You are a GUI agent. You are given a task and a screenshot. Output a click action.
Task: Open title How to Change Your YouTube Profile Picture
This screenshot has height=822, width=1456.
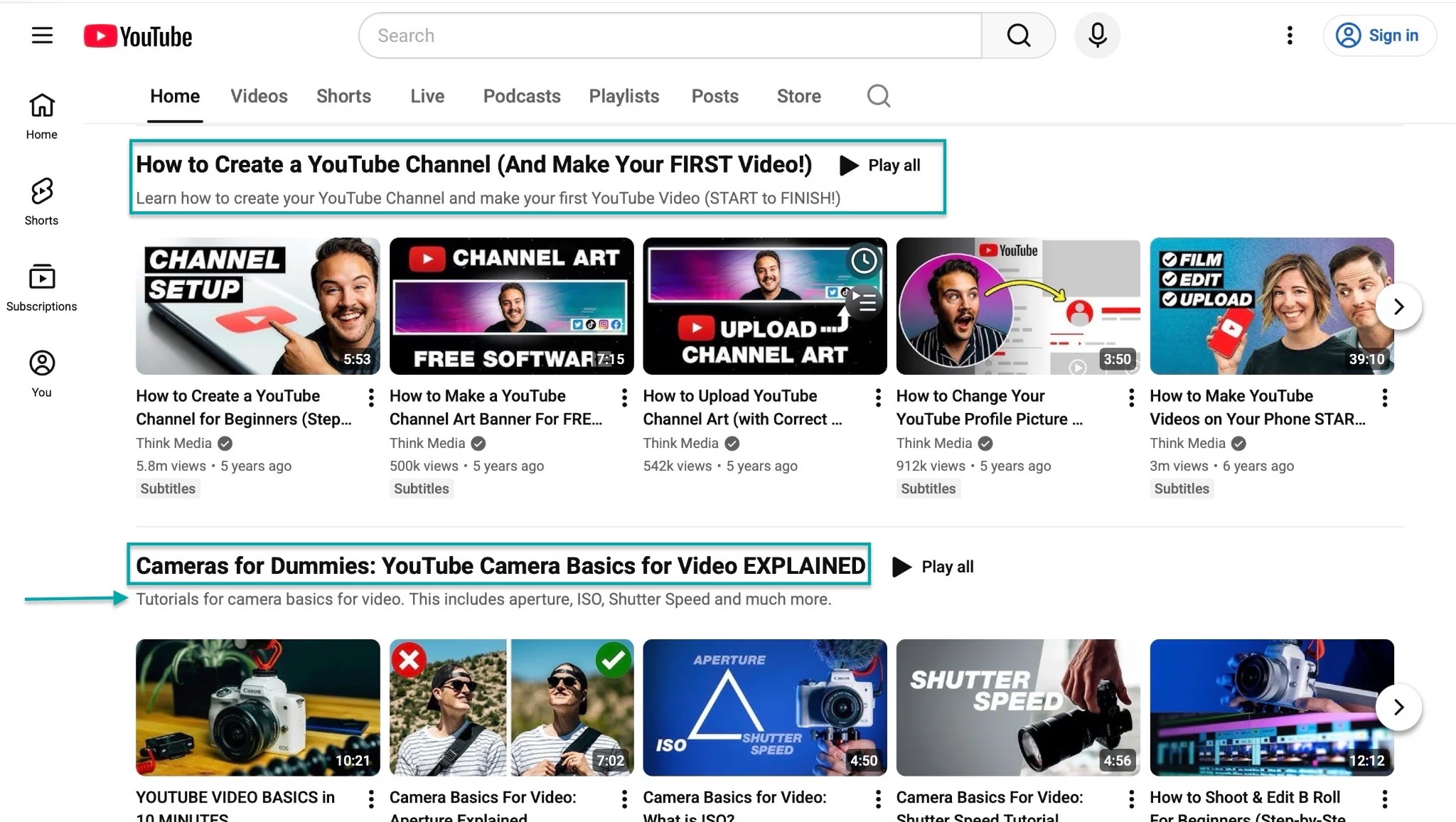point(990,407)
